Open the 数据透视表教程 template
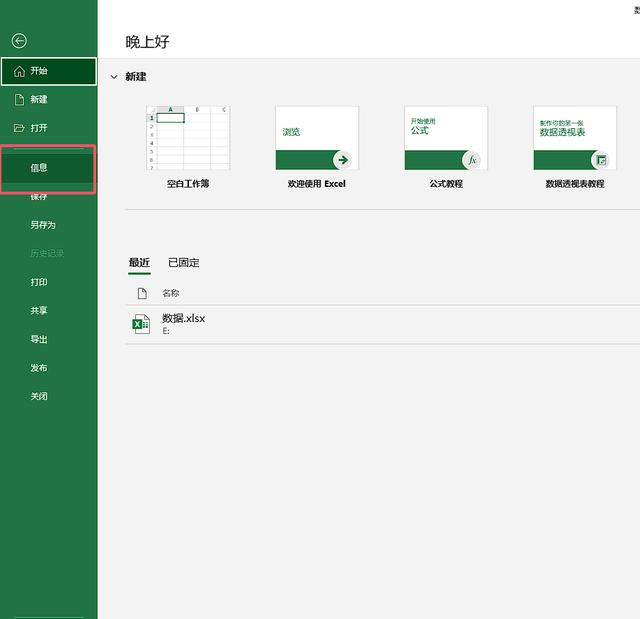Screen dimensions: 640x619 click(575, 138)
